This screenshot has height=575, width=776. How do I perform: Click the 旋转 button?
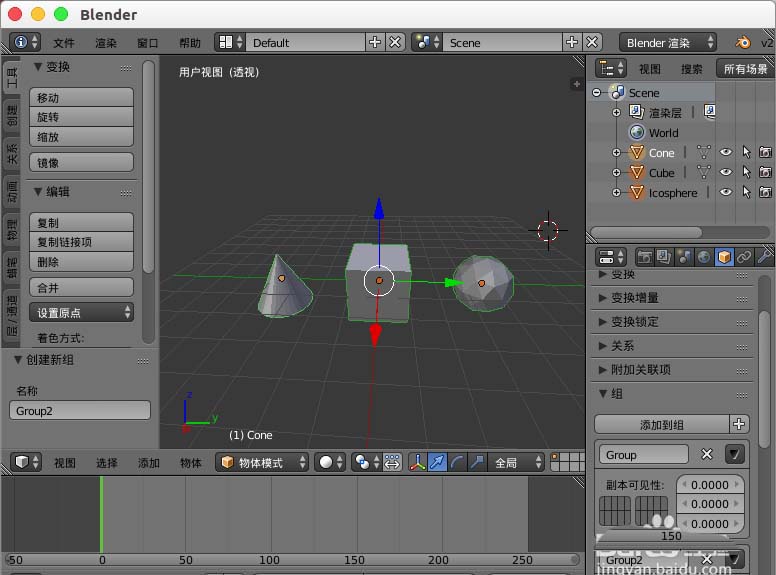(81, 117)
